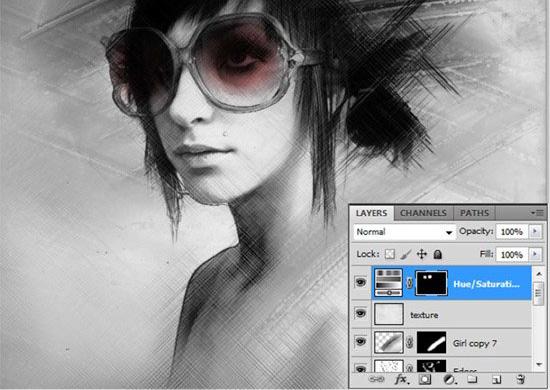The image size is (550, 390).
Task: Lock all with the padlock icon
Action: (437, 254)
